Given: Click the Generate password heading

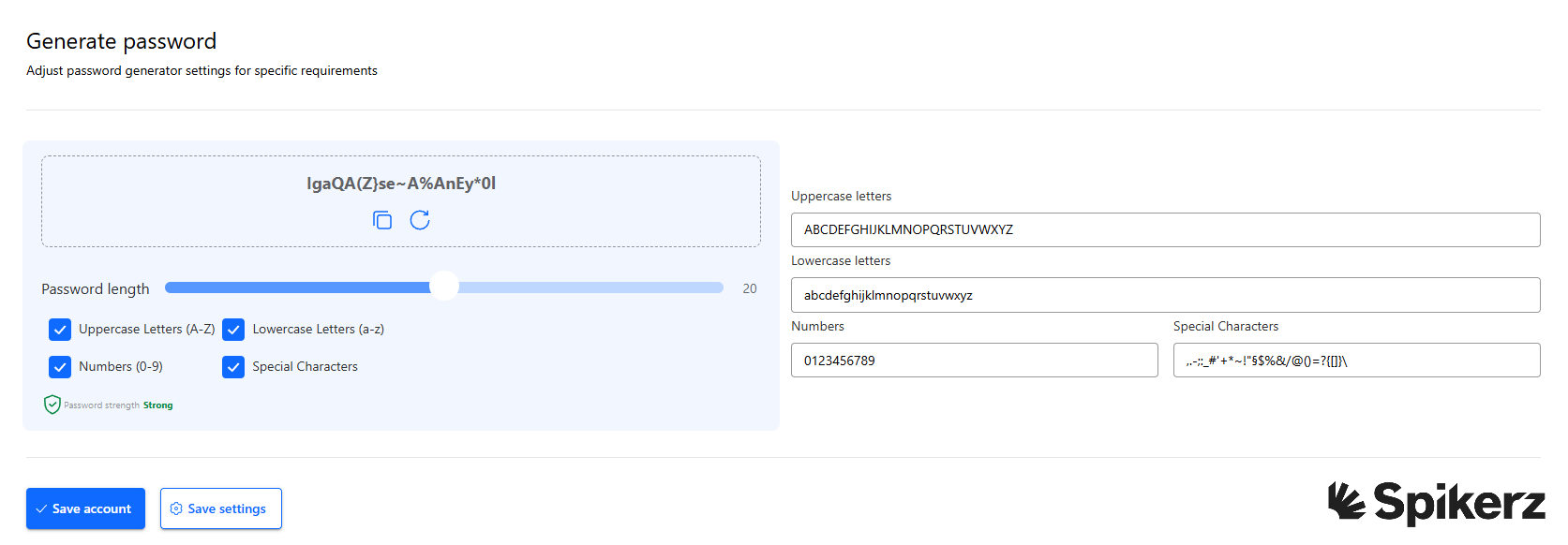Looking at the screenshot, I should [x=122, y=41].
